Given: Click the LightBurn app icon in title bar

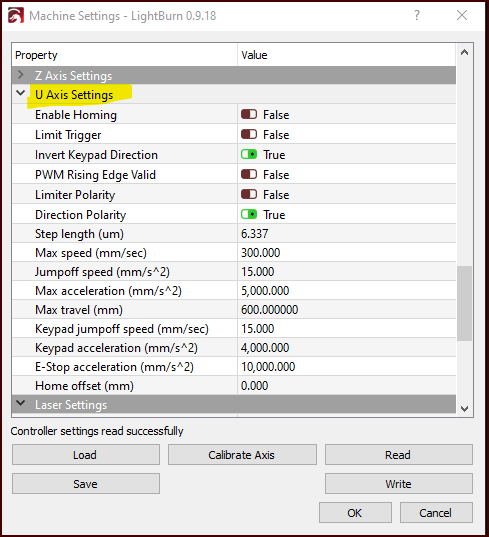Looking at the screenshot, I should pos(16,16).
